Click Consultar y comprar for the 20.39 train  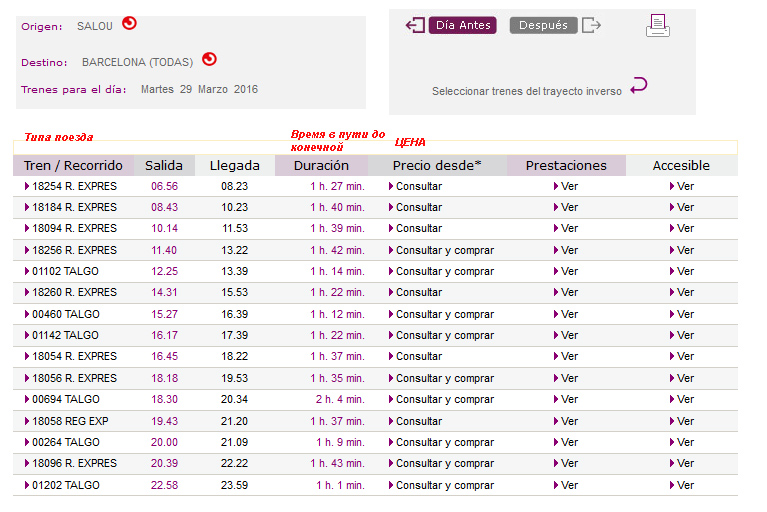441,464
